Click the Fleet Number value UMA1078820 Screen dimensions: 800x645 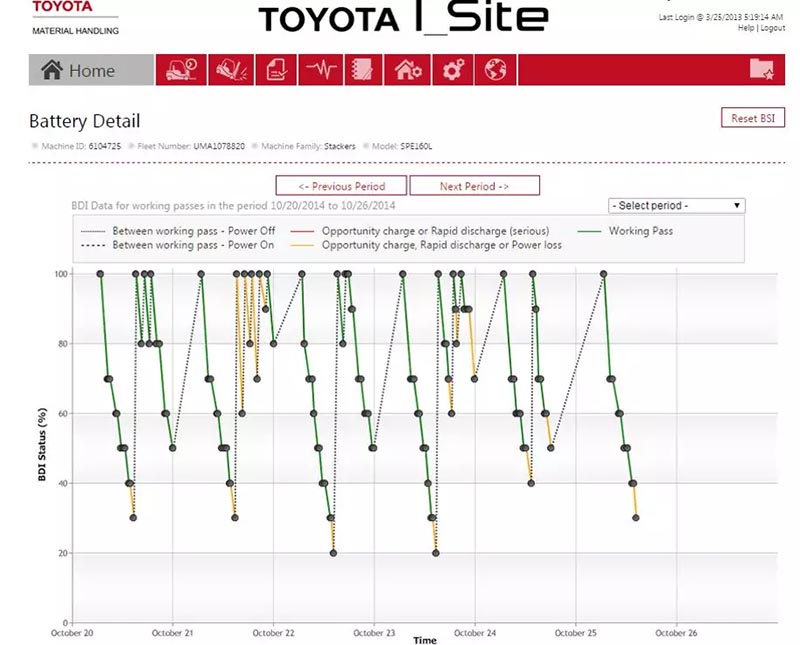[219, 146]
